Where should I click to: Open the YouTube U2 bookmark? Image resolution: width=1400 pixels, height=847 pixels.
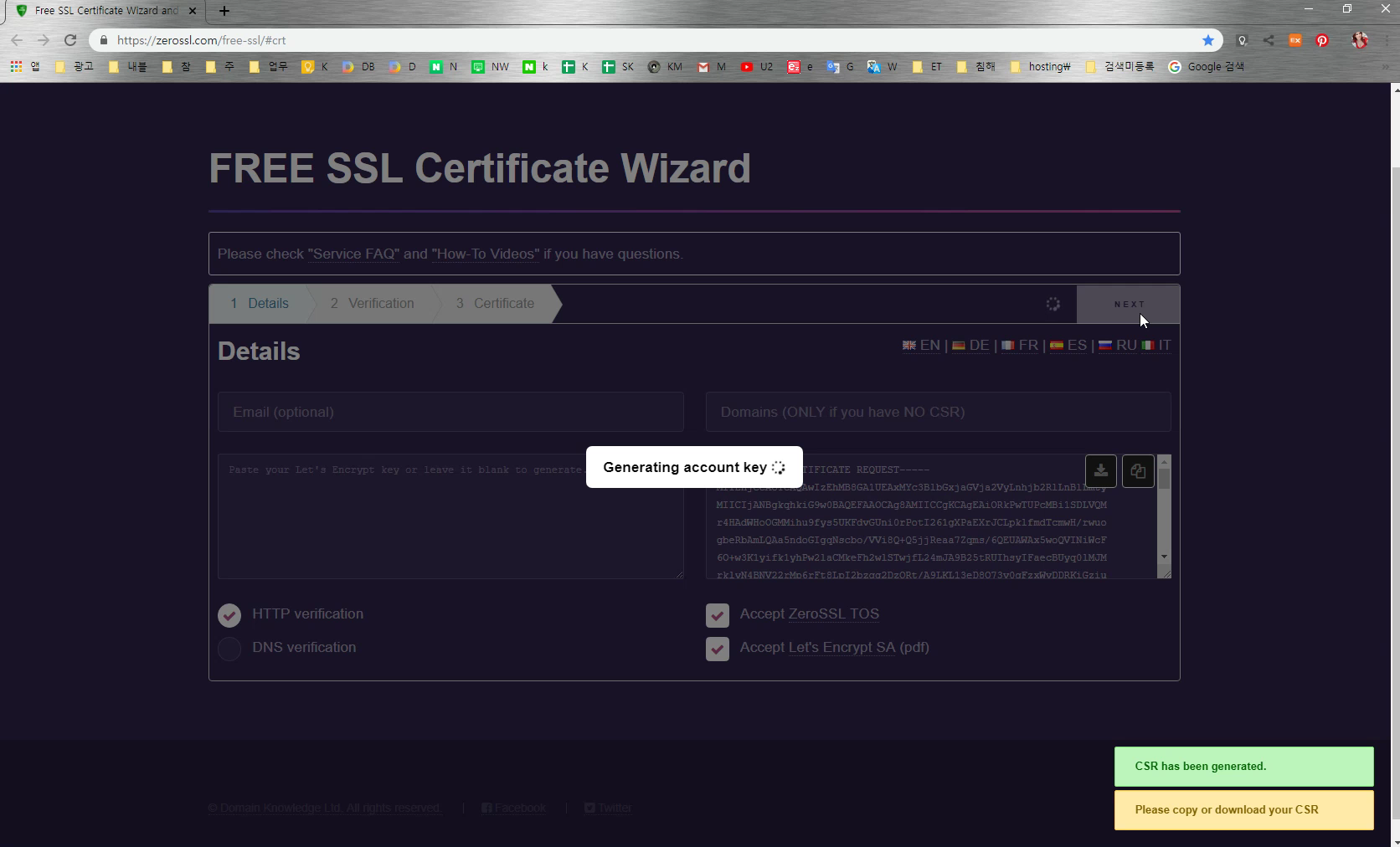point(757,66)
